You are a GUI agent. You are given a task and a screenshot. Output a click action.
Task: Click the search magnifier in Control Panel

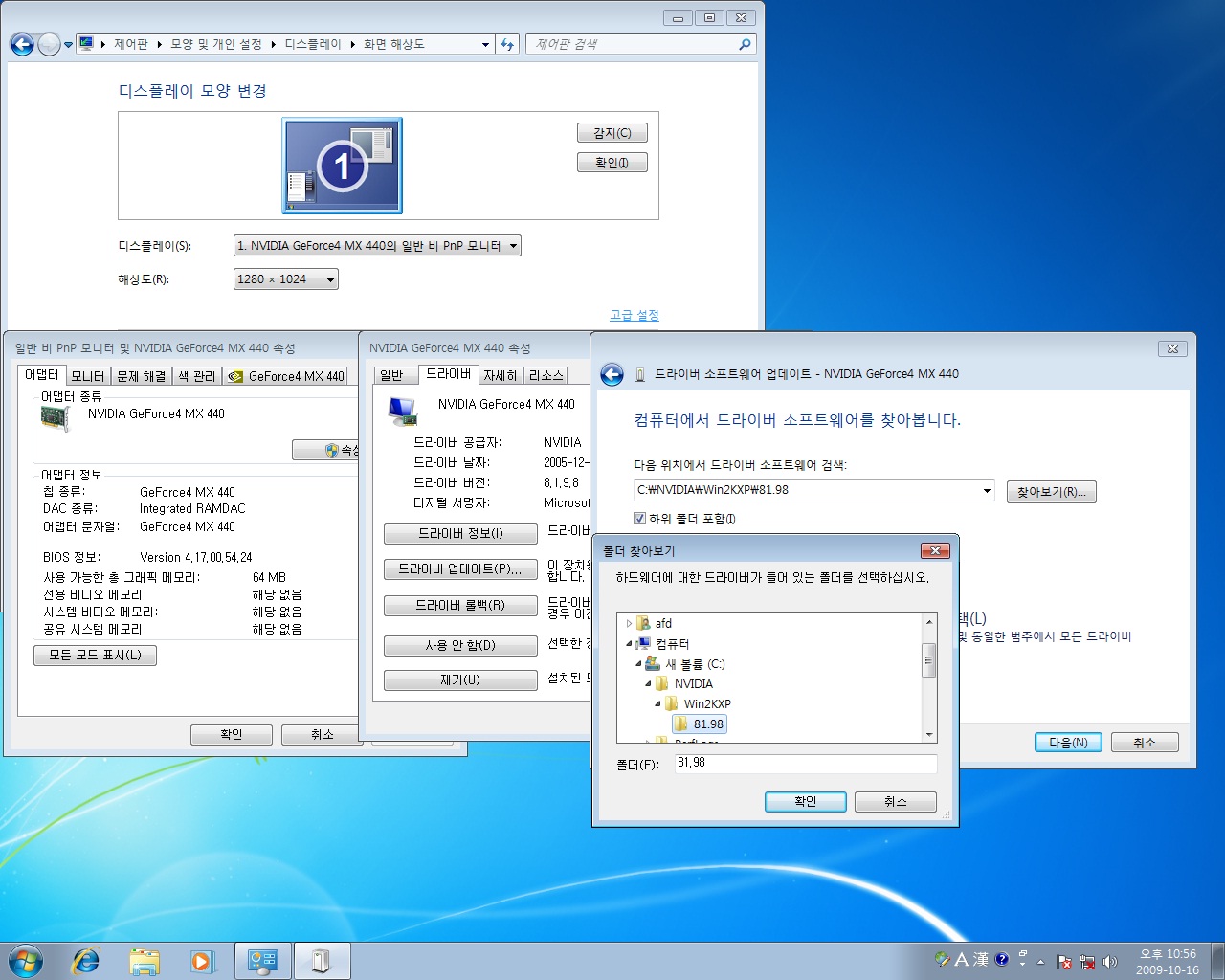[x=745, y=44]
